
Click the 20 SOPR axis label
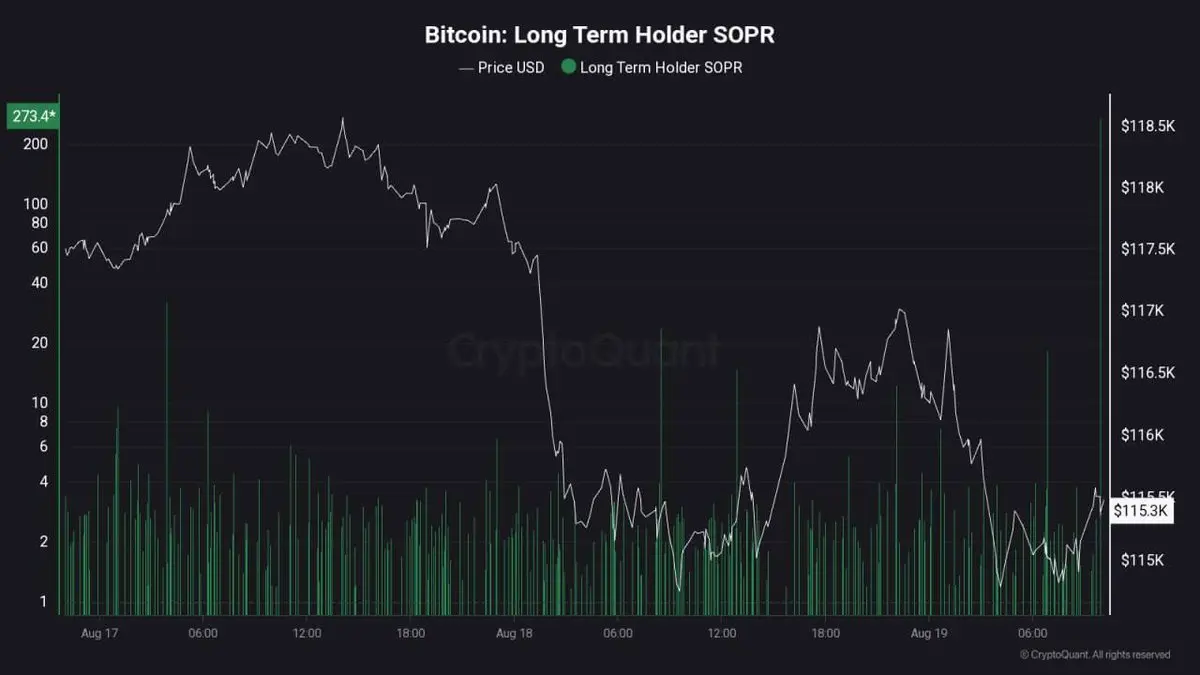40,343
